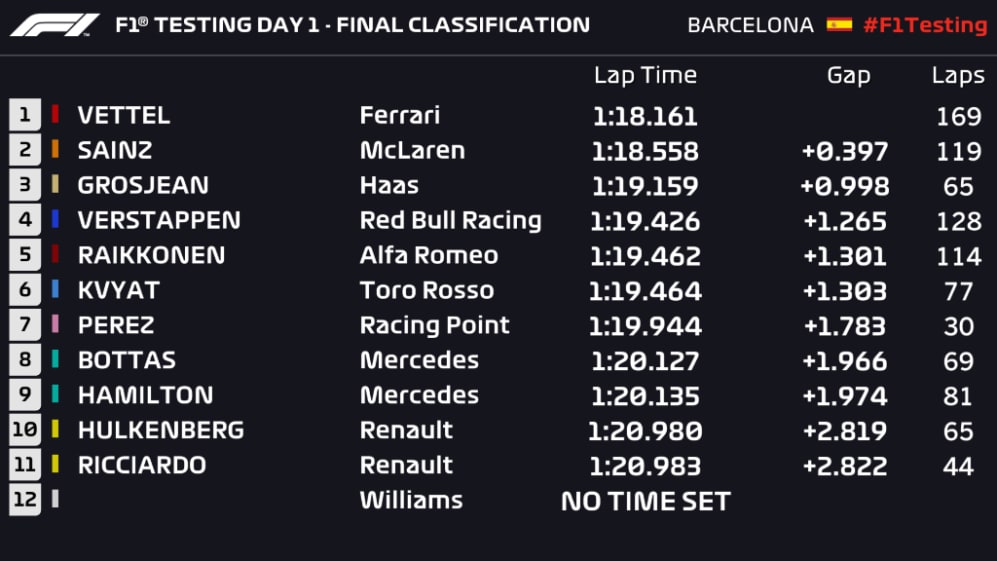Click Hamilton's lap time 1:20.135
The height and width of the screenshot is (561, 997).
pyautogui.click(x=645, y=395)
